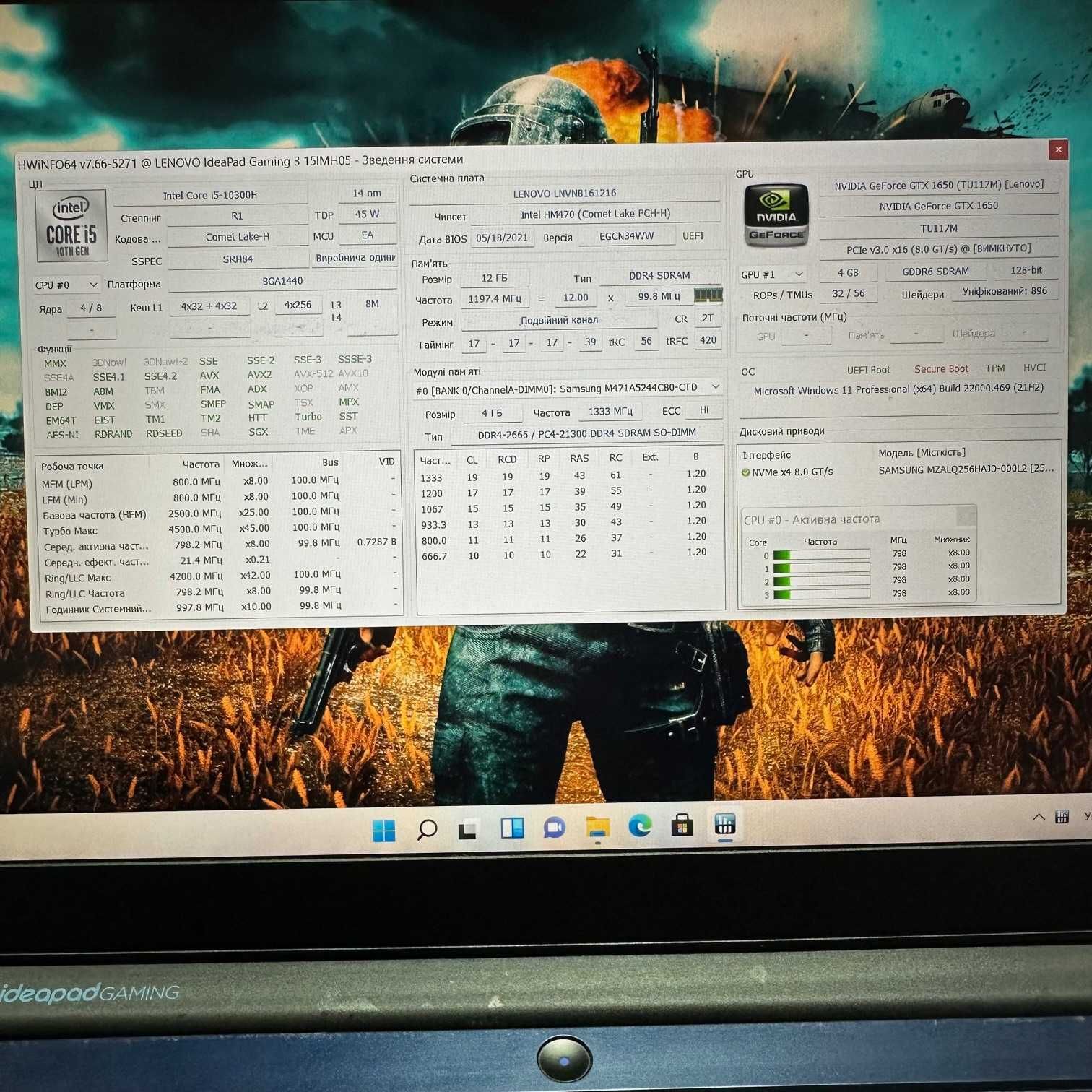Click the AVX2 feature label
This screenshot has height=1092, width=1092.
pos(259,375)
